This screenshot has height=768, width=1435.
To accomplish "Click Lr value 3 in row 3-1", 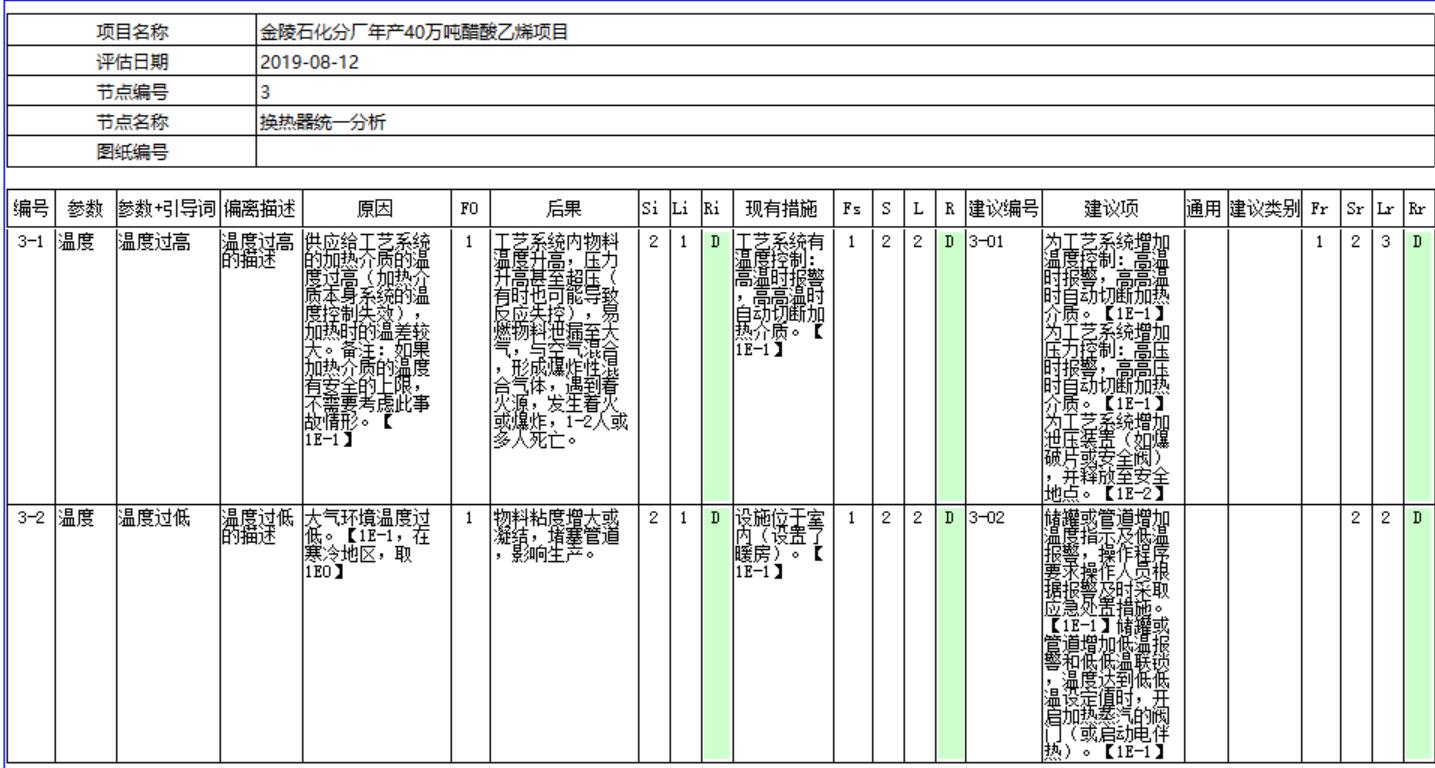I will pos(1386,366).
